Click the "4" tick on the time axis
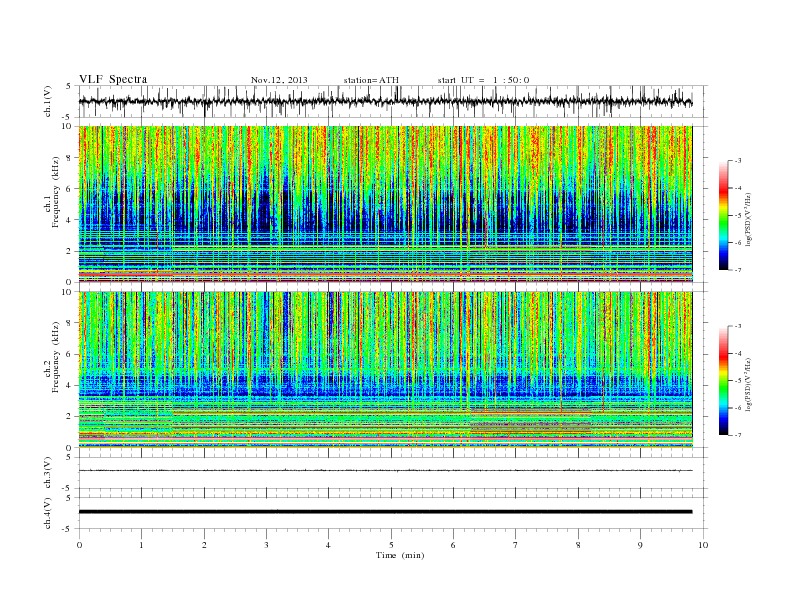This screenshot has width=792, height=612. 329,545
